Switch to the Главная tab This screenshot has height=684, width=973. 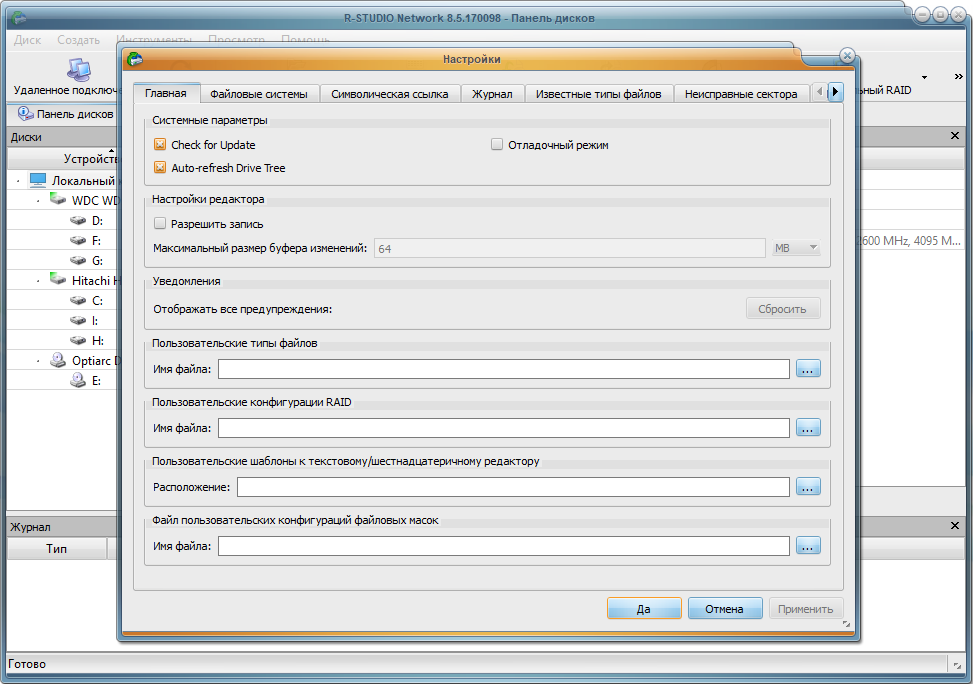point(166,93)
